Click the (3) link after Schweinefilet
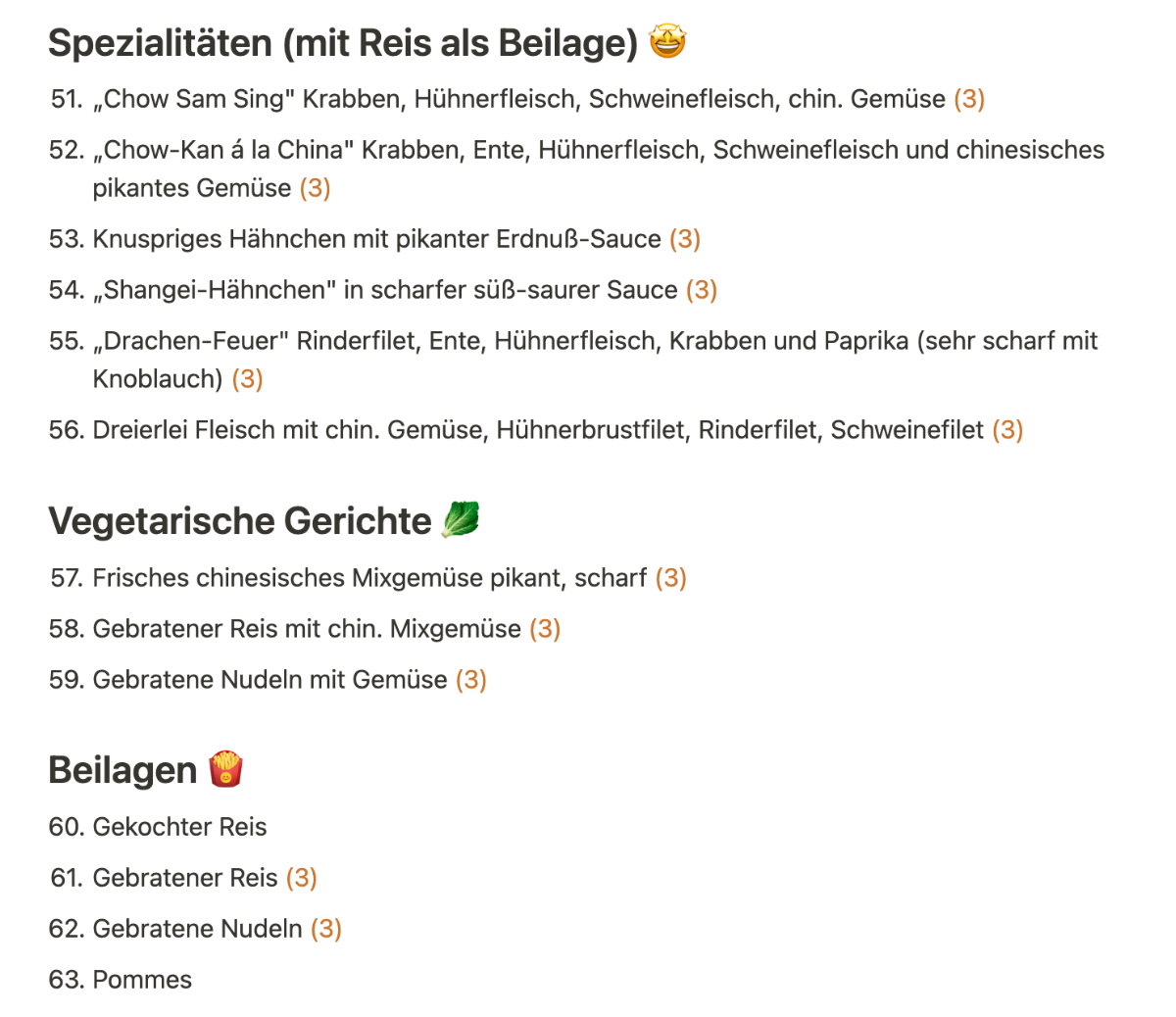 (x=1007, y=430)
